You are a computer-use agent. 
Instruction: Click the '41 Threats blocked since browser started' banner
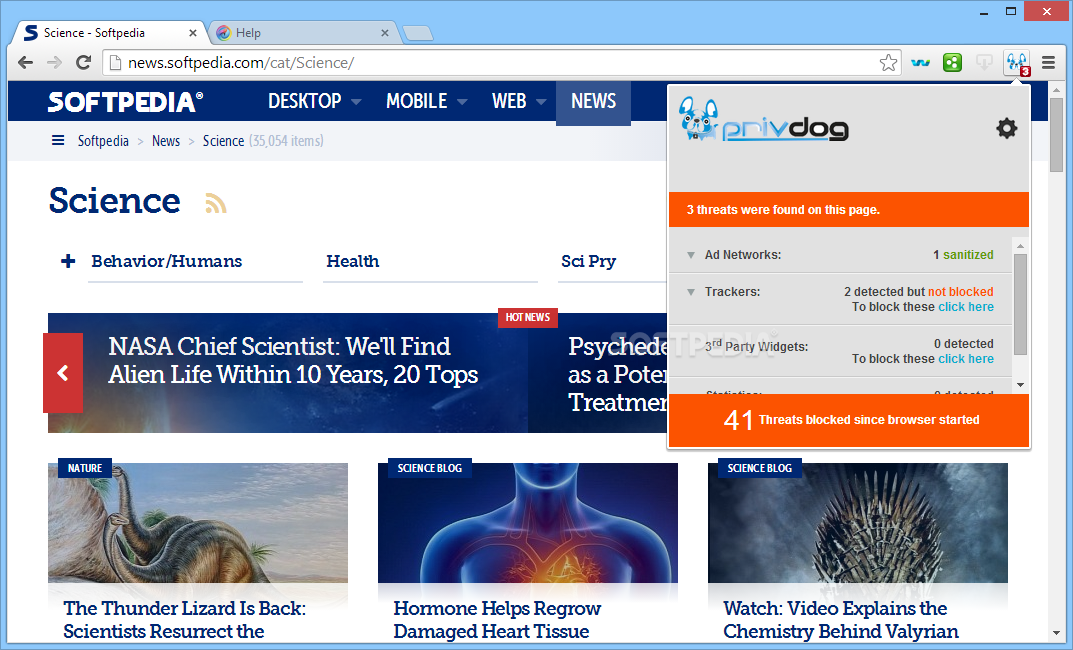coord(849,420)
